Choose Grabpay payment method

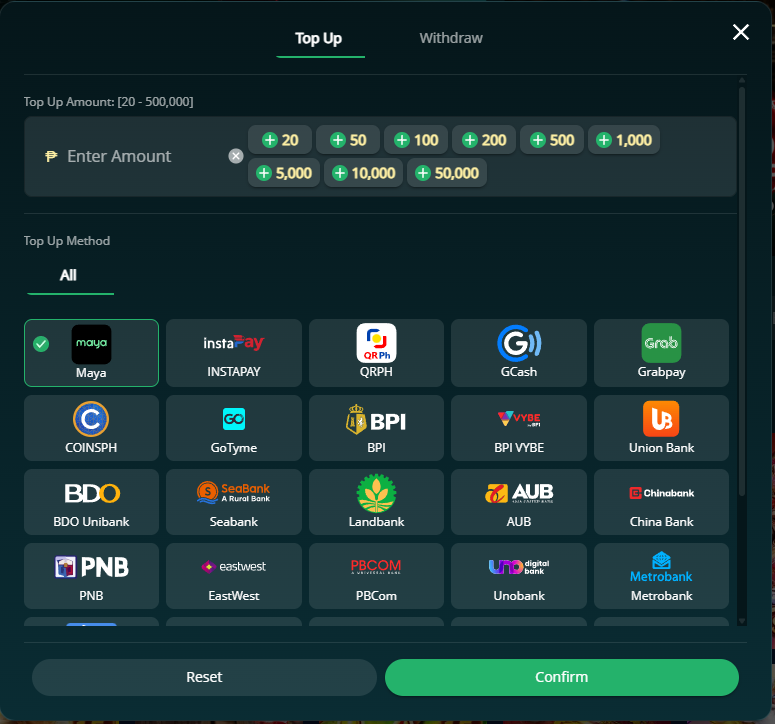pyautogui.click(x=661, y=353)
